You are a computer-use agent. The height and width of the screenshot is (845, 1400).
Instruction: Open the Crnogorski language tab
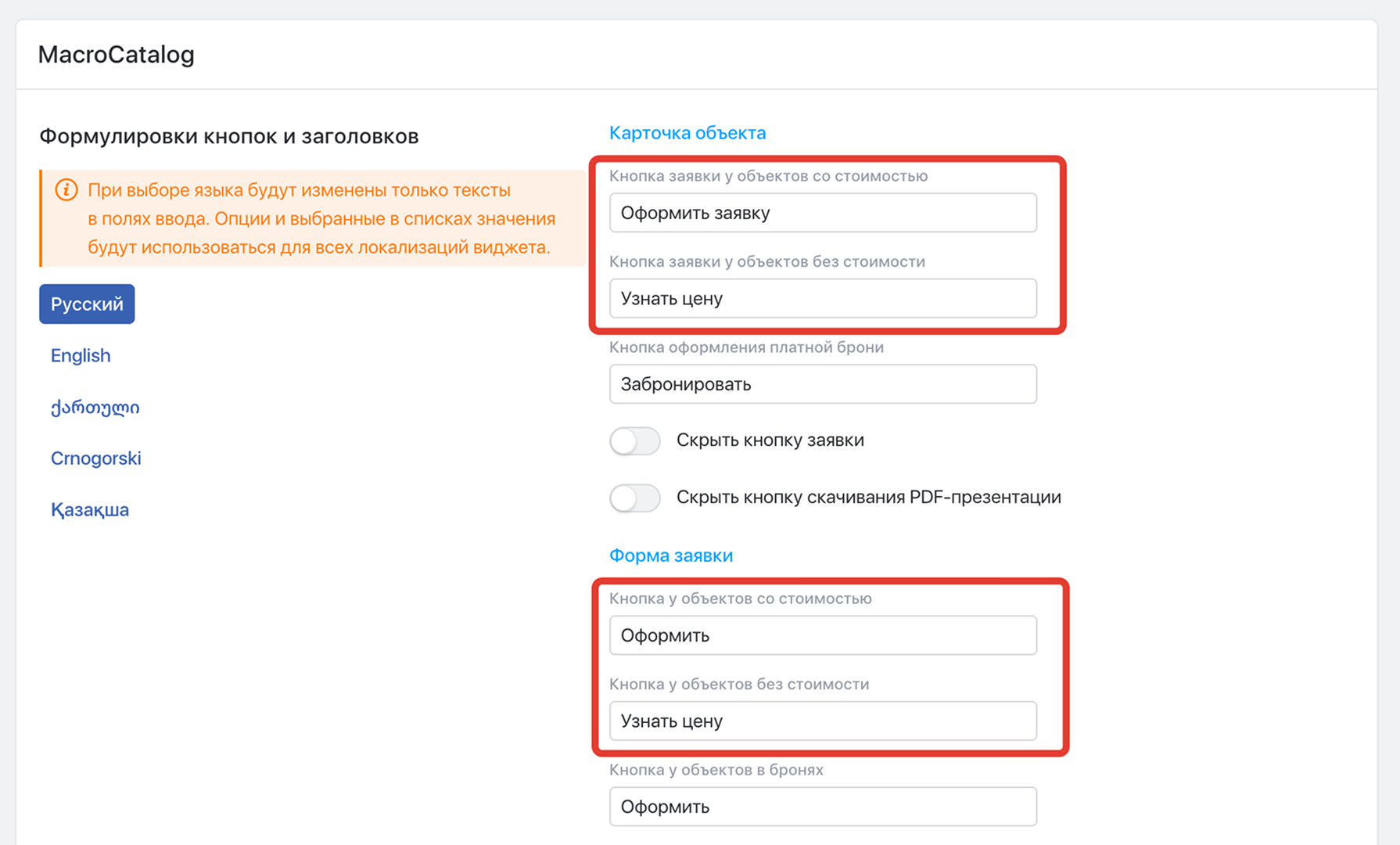(96, 458)
